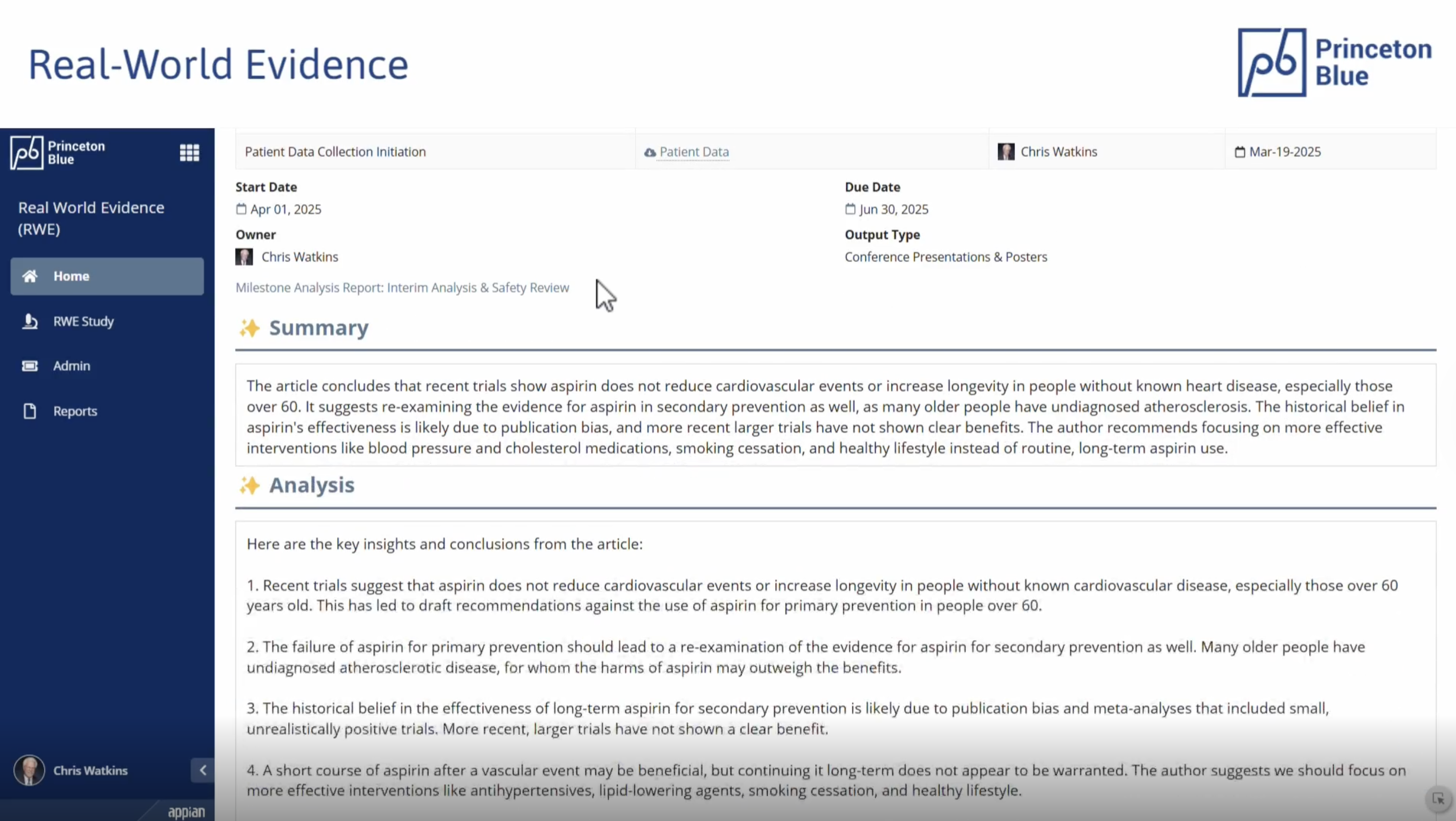1456x821 pixels.
Task: Click the RWE Study microscope icon
Action: point(30,321)
